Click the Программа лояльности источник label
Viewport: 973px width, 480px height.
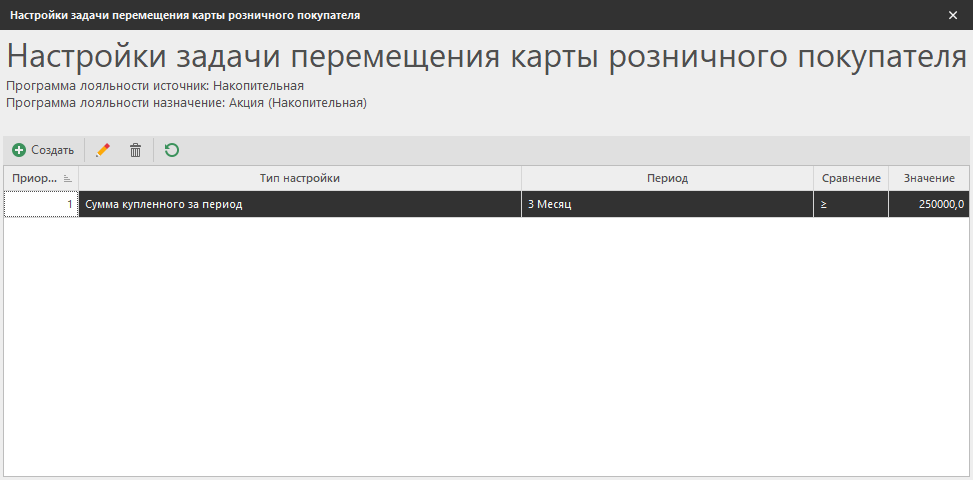point(155,86)
